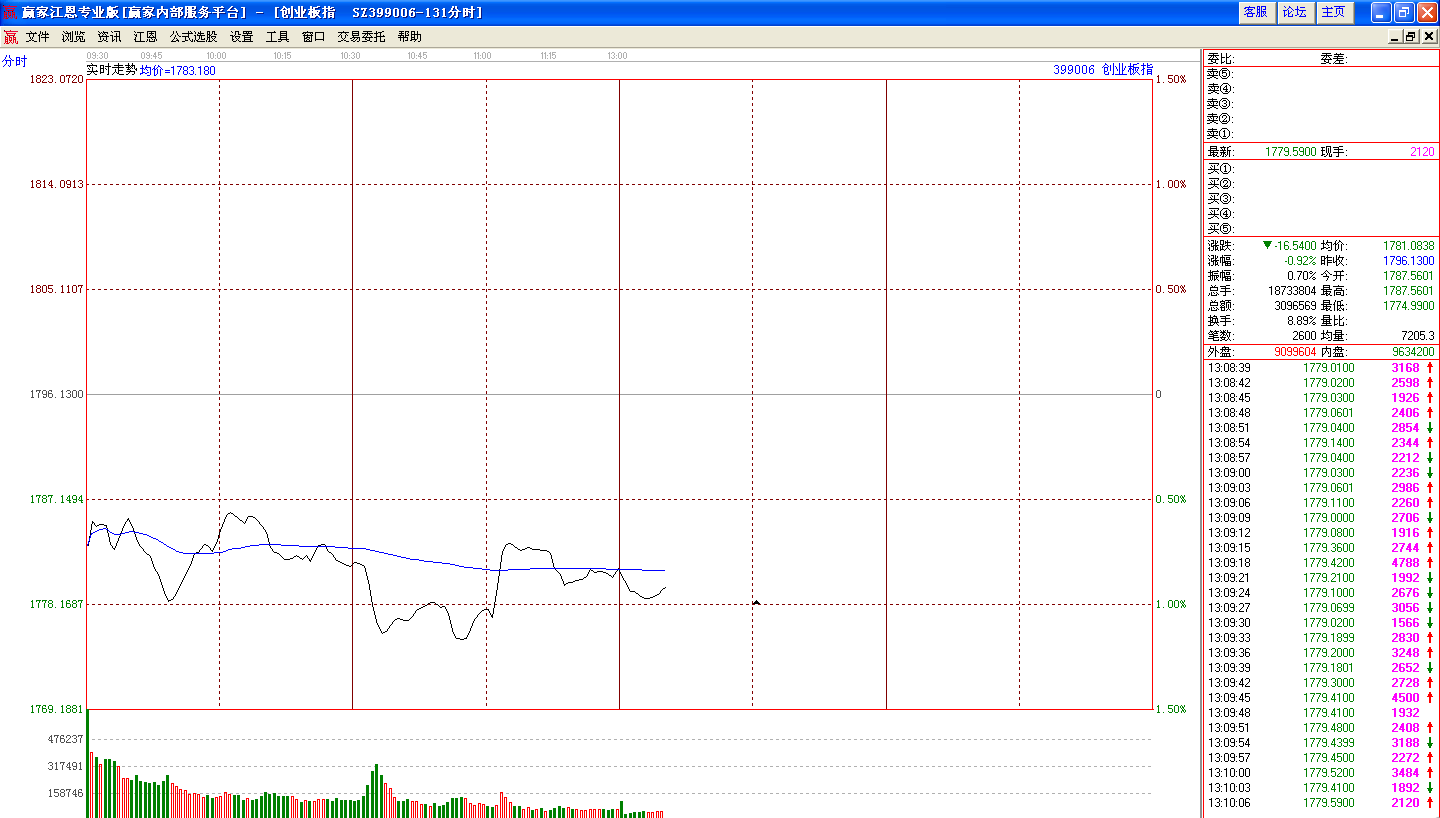Click the 换手 value 8.89%
This screenshot has width=1440, height=818.
tap(1302, 321)
